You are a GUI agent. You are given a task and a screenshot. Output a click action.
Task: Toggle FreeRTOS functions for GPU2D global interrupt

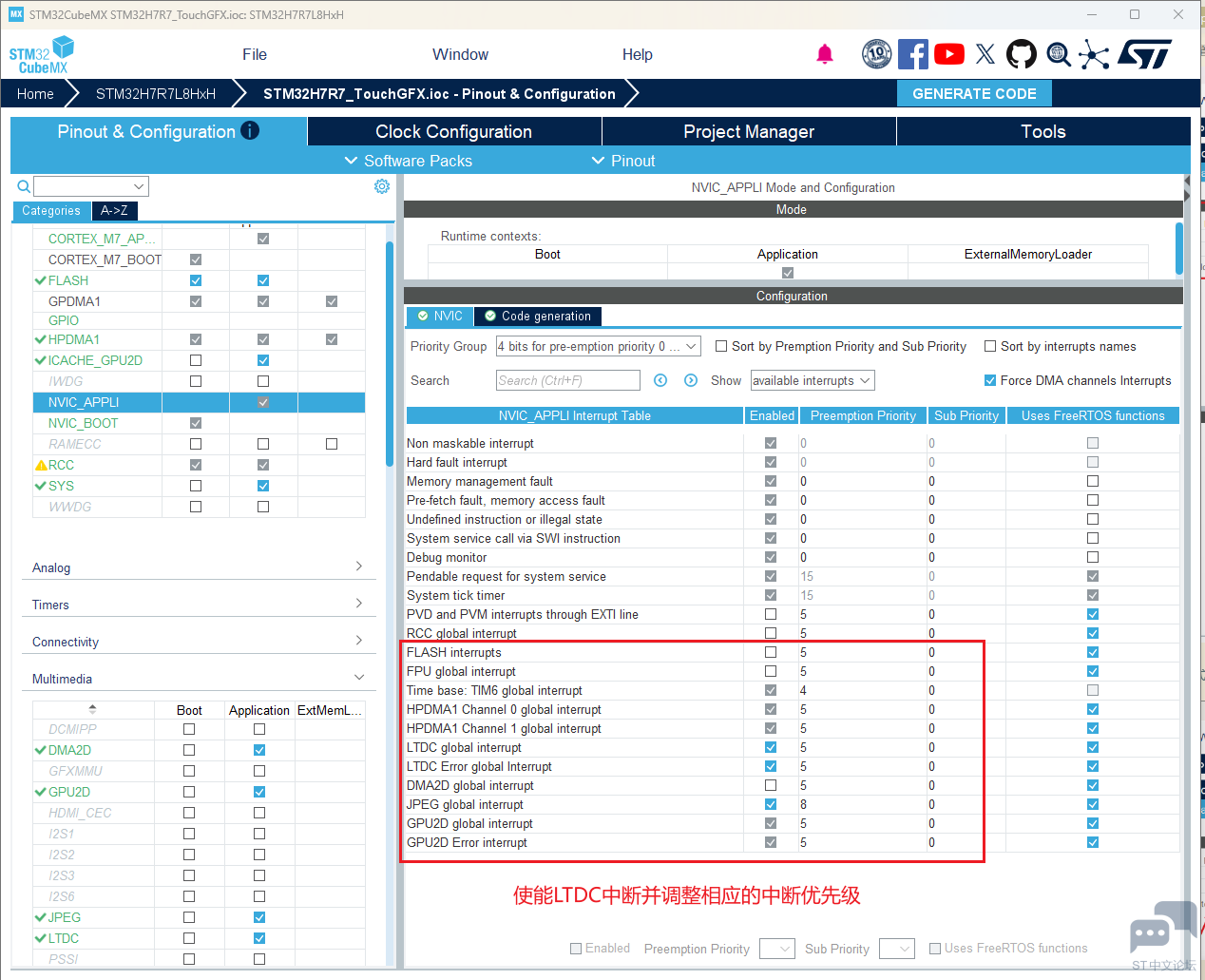[1093, 823]
